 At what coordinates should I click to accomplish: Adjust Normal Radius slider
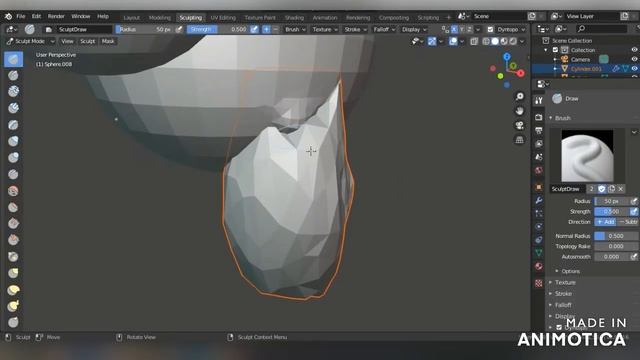[616, 236]
